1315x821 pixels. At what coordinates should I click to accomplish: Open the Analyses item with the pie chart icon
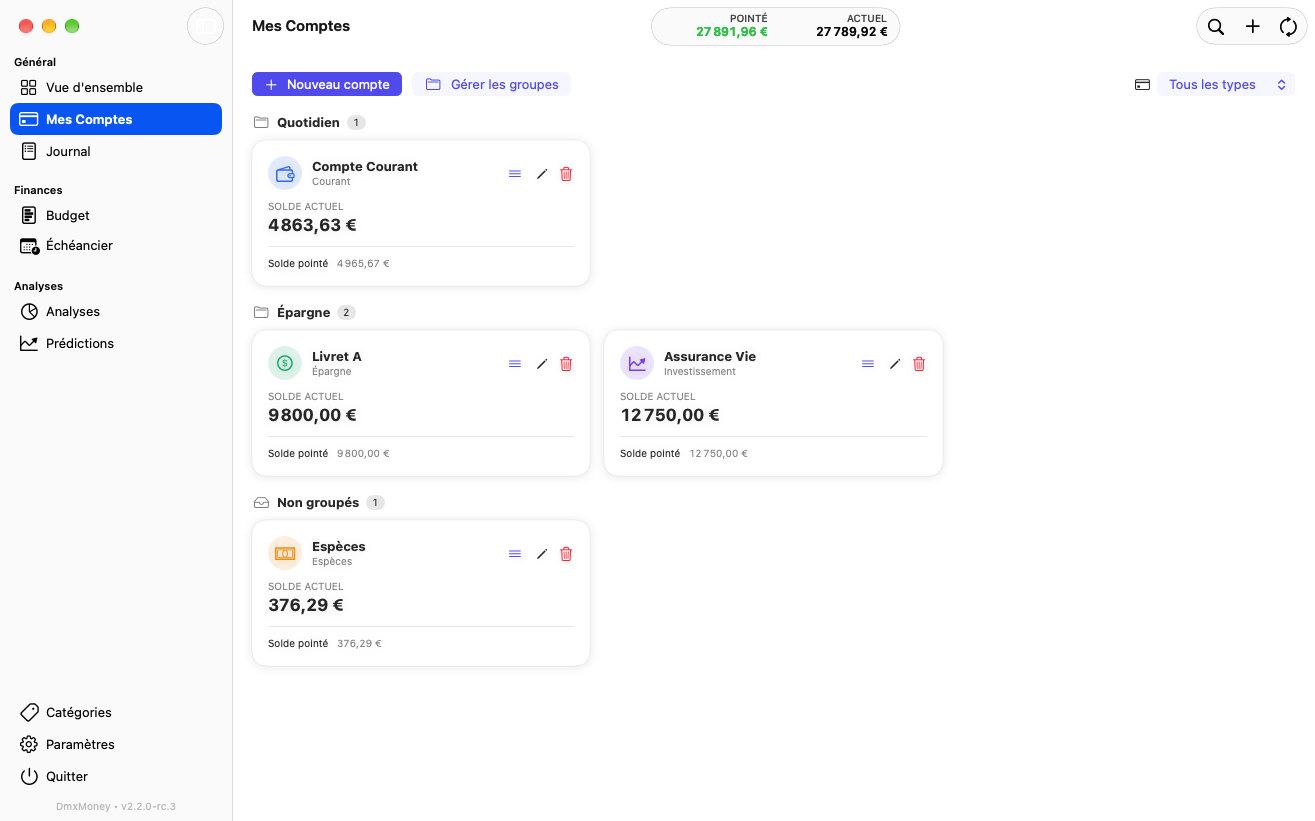pos(116,311)
